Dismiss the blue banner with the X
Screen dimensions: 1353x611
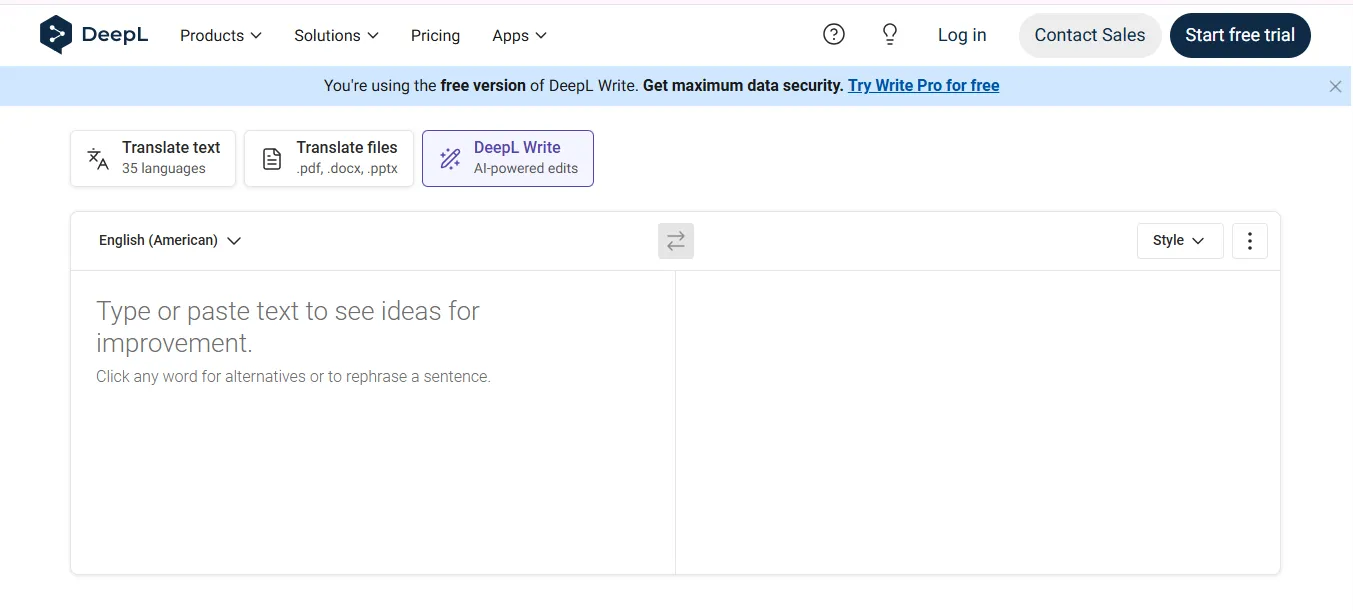click(1335, 87)
